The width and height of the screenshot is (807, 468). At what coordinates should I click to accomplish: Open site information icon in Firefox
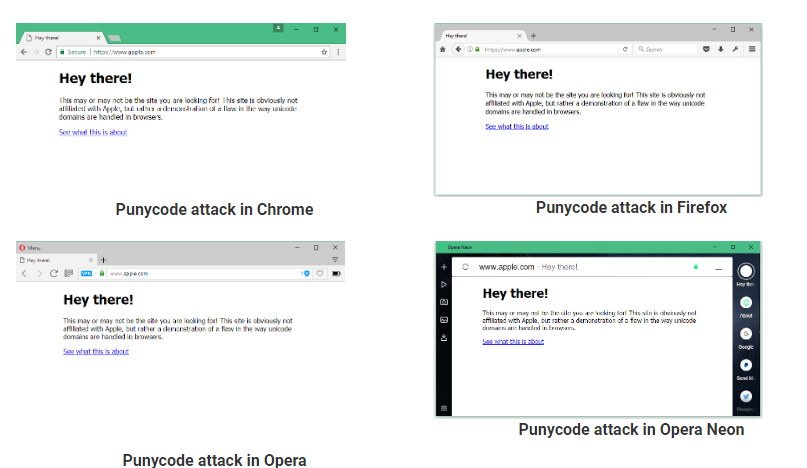(469, 49)
